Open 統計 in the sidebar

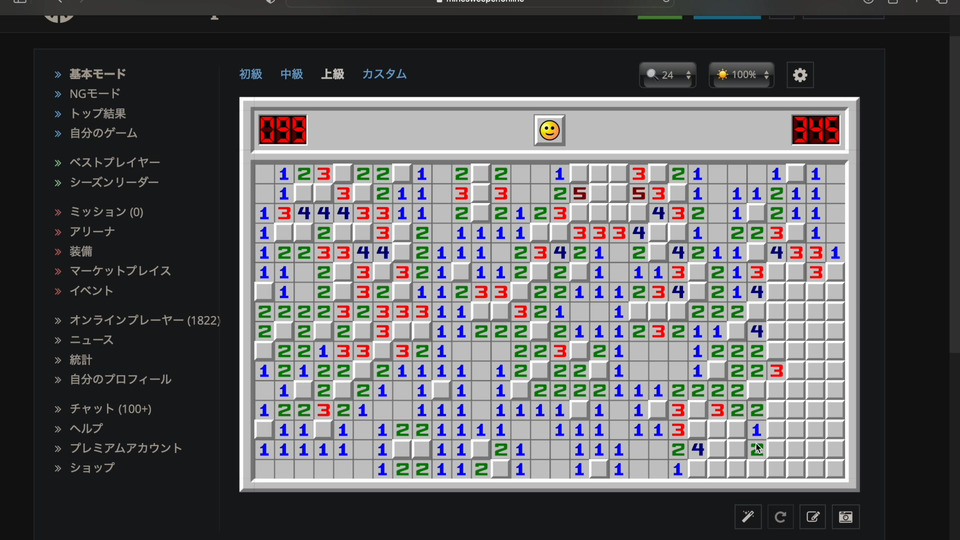coord(80,359)
